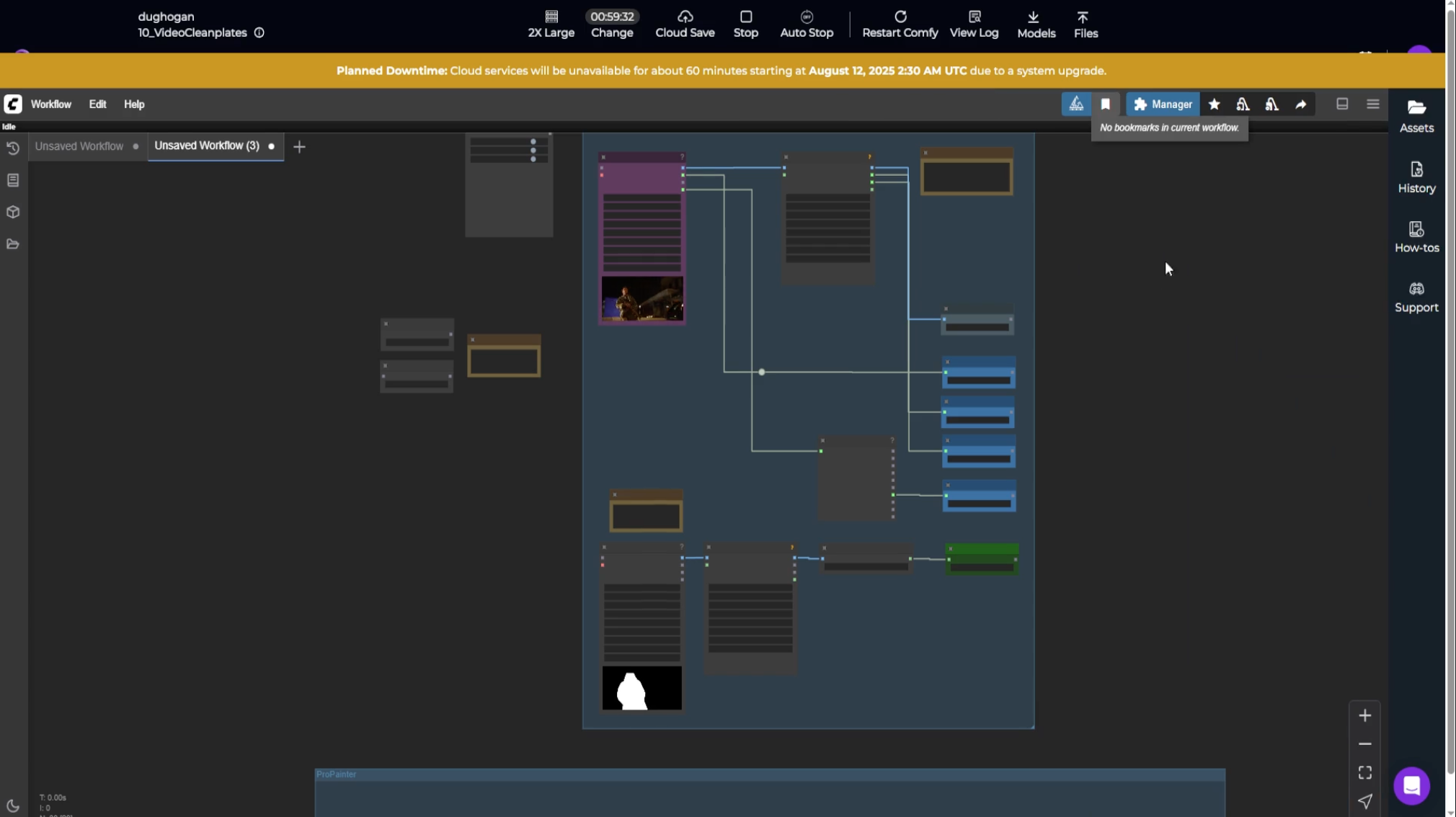Open the hamburger menu at top right
The image size is (1456, 817).
(x=1372, y=104)
